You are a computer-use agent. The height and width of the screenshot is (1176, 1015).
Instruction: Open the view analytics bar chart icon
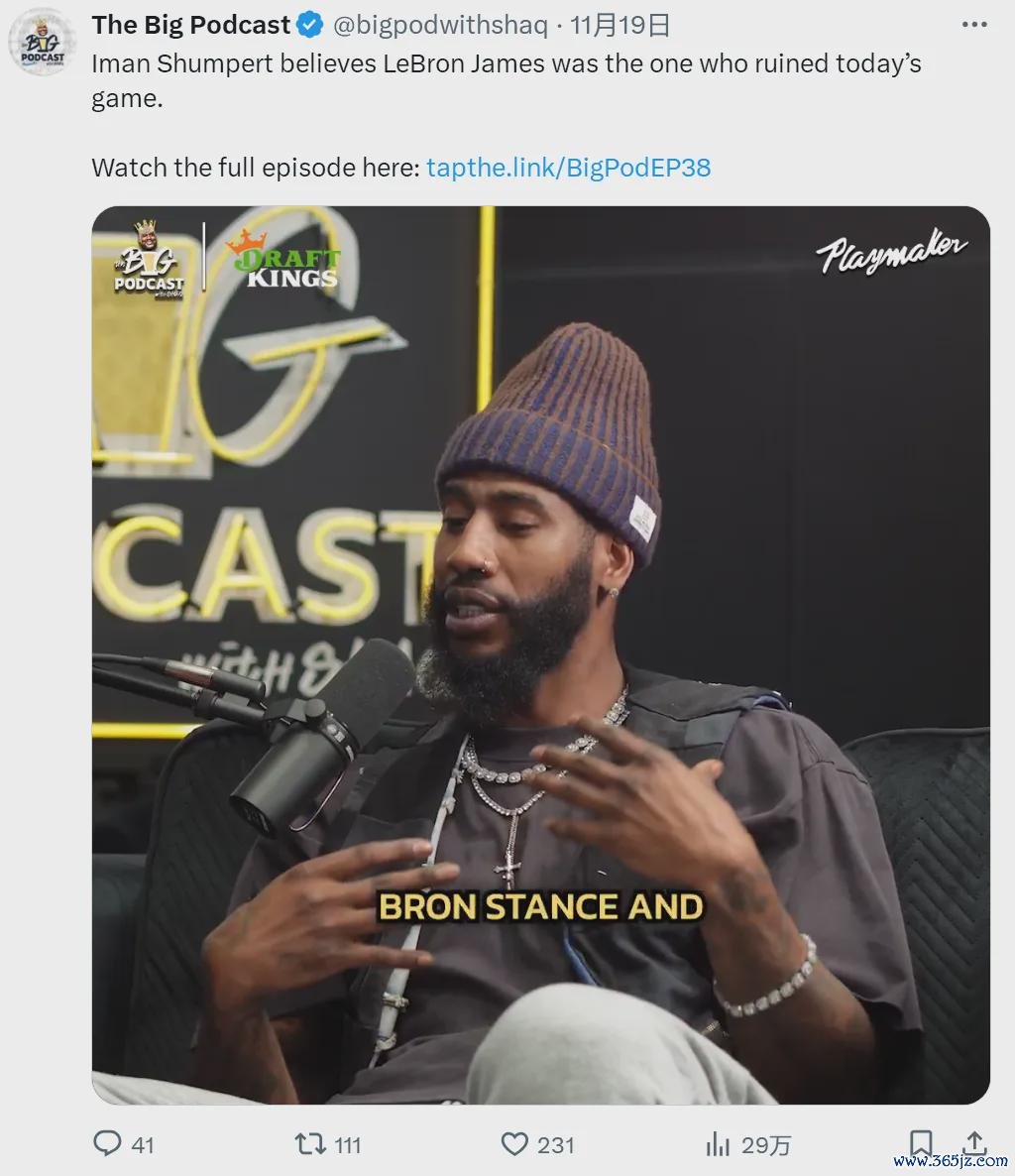718,1144
